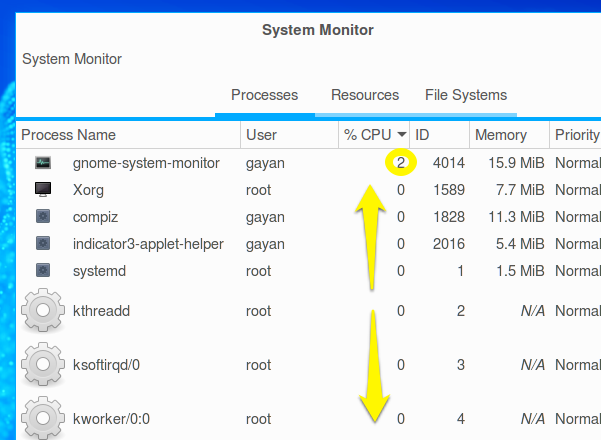Click the indicator3-applet-helper process icon
Image resolution: width=601 pixels, height=440 pixels.
click(x=43, y=243)
